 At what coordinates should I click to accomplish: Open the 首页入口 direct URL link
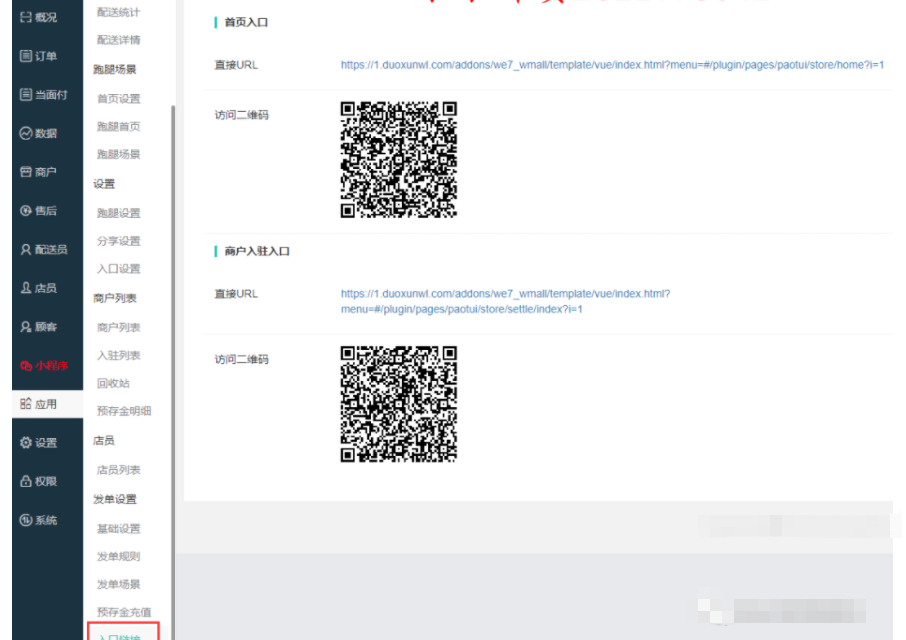[612, 65]
